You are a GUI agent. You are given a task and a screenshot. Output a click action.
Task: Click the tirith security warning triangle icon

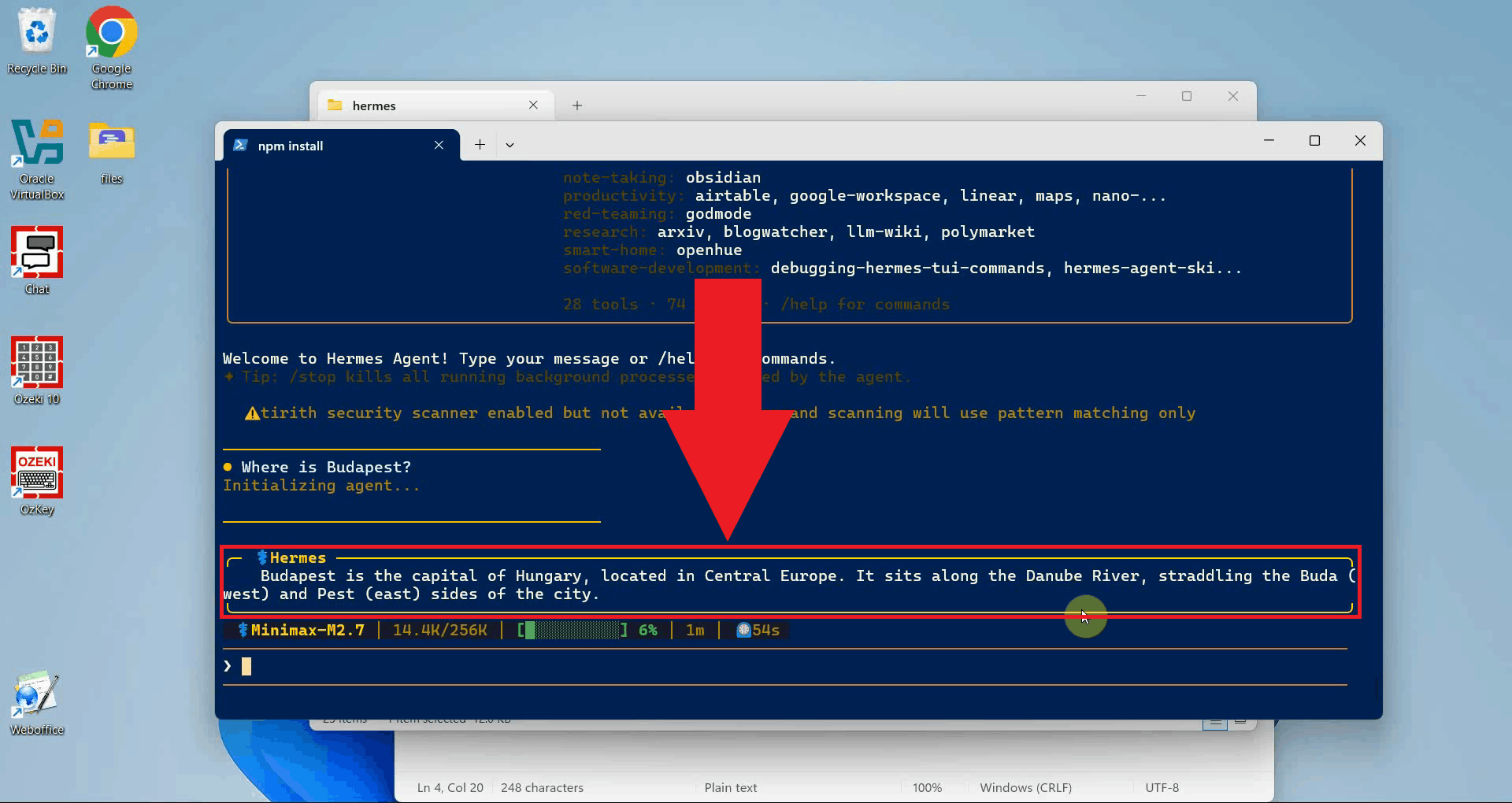tap(252, 413)
